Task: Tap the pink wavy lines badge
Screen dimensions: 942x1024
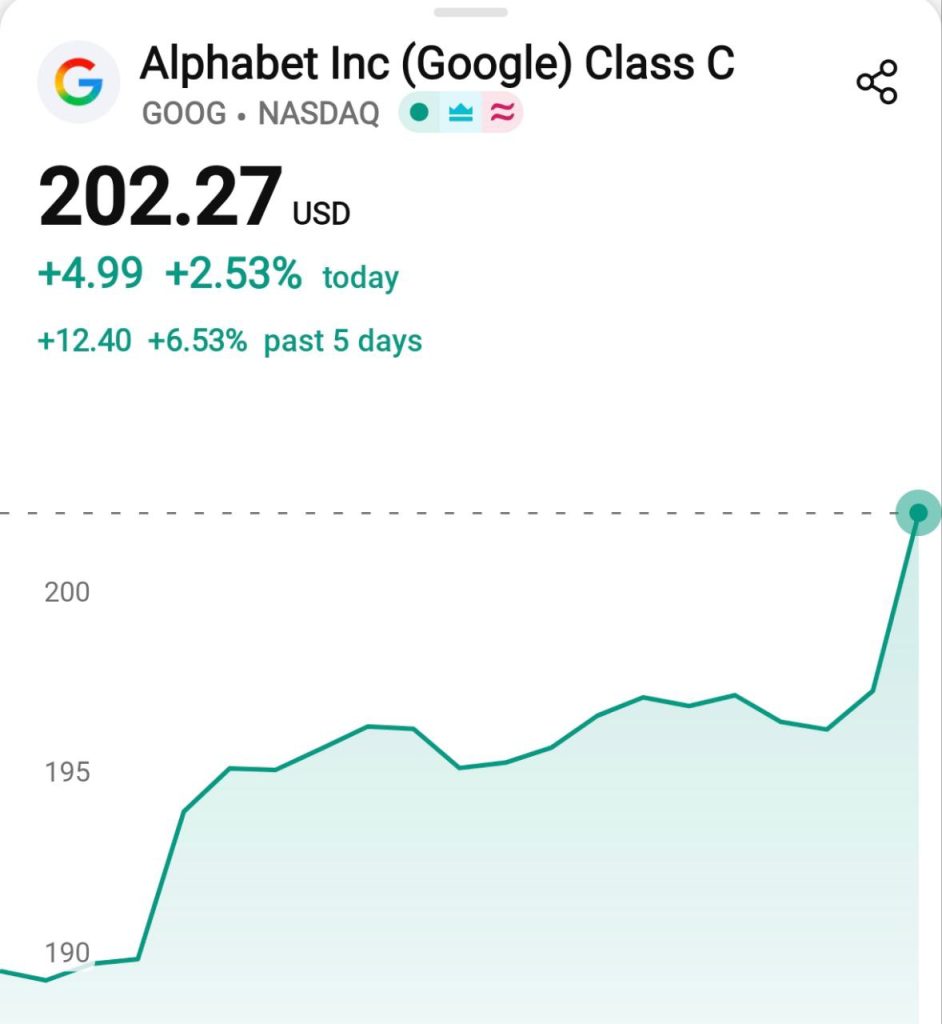Action: (502, 114)
